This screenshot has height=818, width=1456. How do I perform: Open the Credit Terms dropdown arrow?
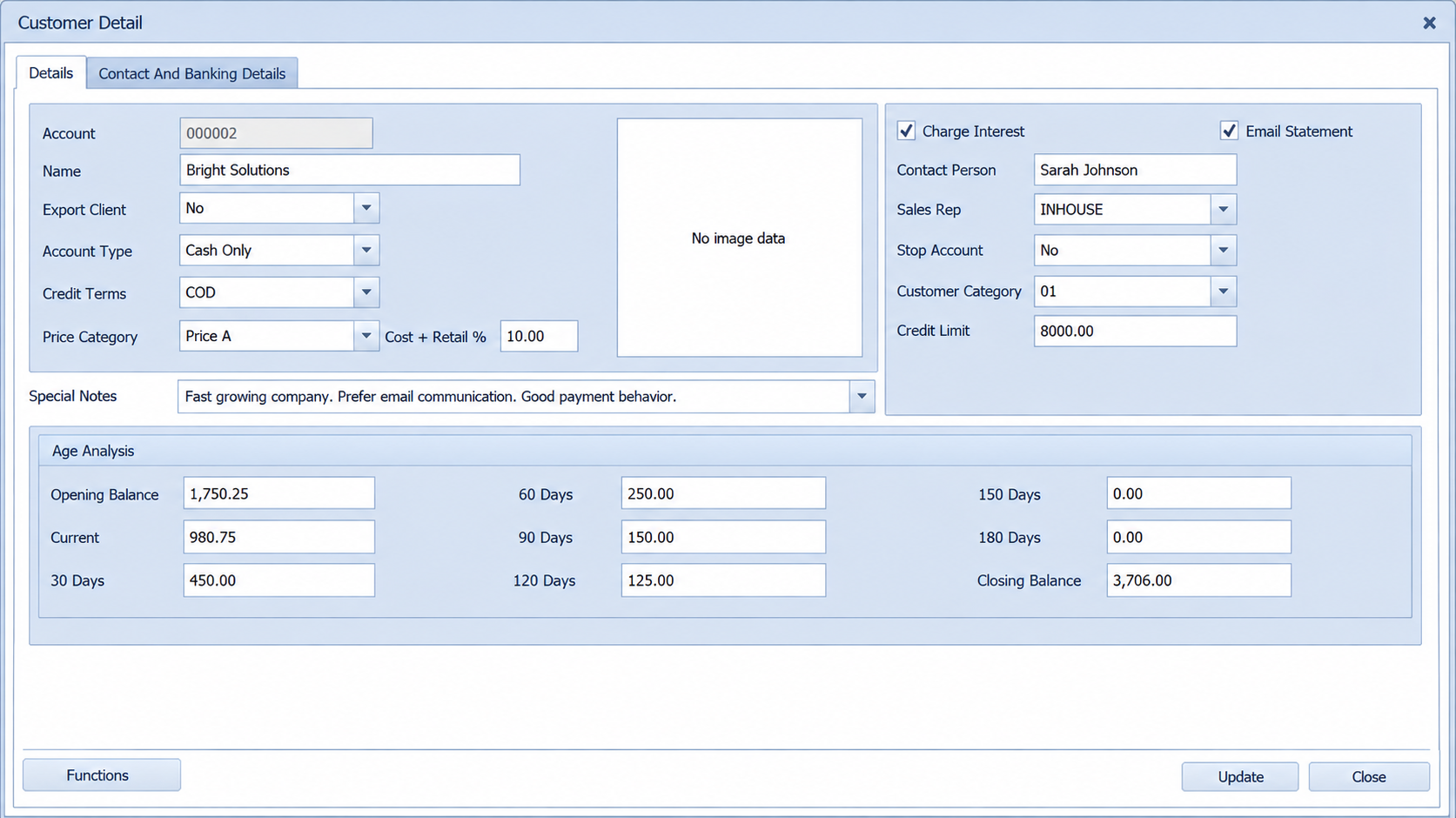[x=366, y=292]
